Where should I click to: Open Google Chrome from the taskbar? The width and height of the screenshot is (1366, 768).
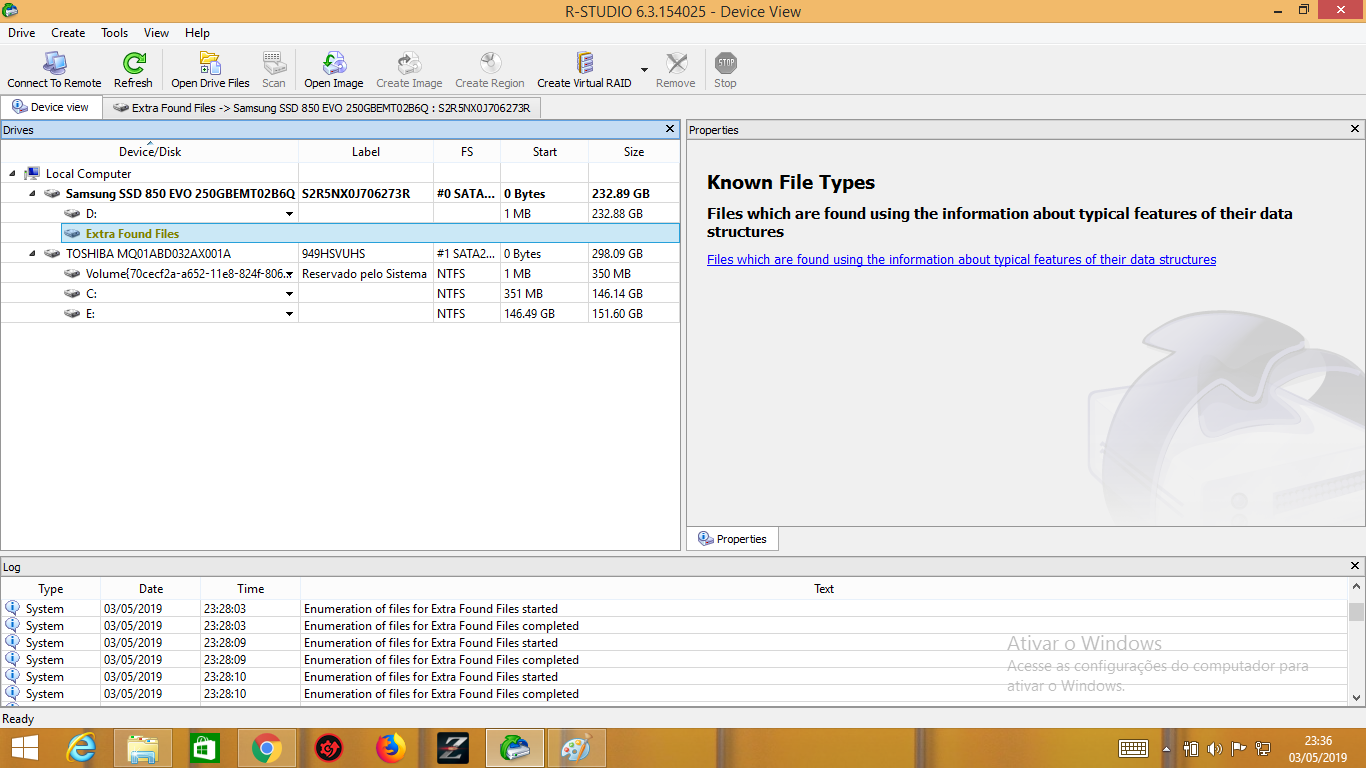point(267,748)
